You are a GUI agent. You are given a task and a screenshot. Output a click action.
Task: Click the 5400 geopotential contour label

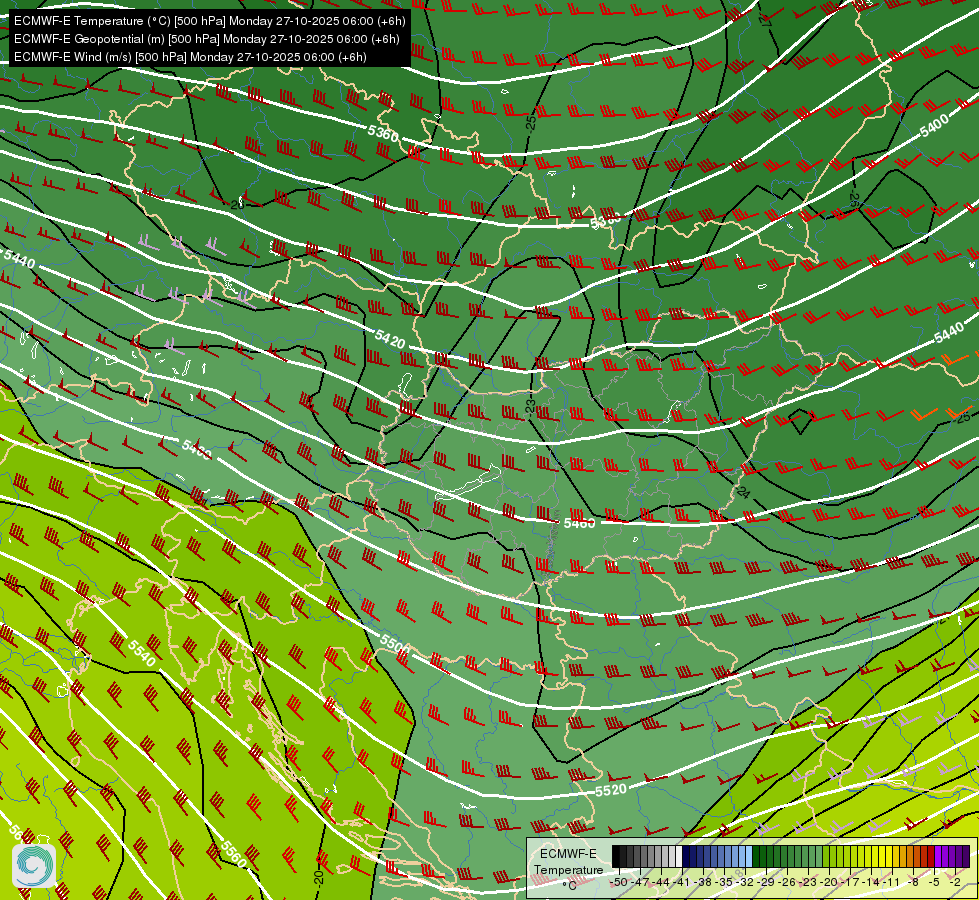(x=934, y=127)
